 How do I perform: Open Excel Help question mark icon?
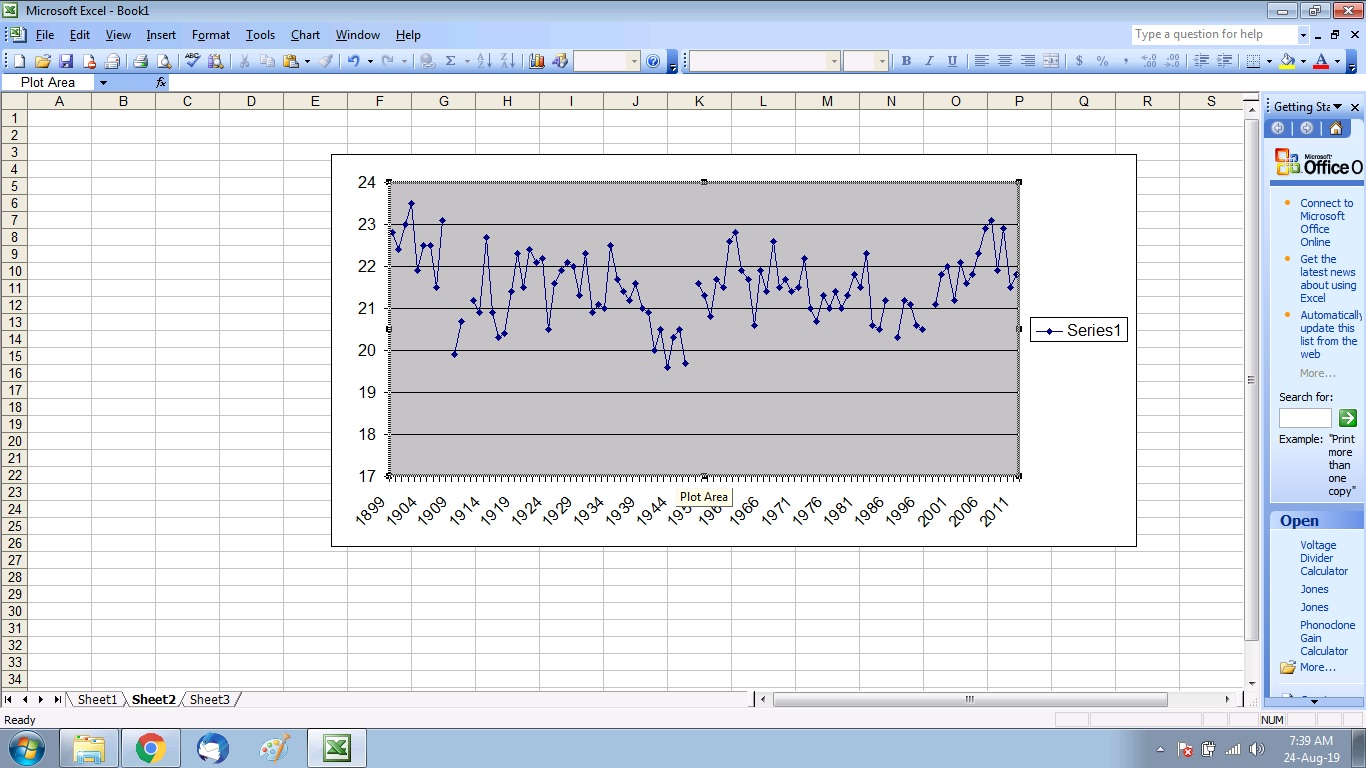(653, 61)
